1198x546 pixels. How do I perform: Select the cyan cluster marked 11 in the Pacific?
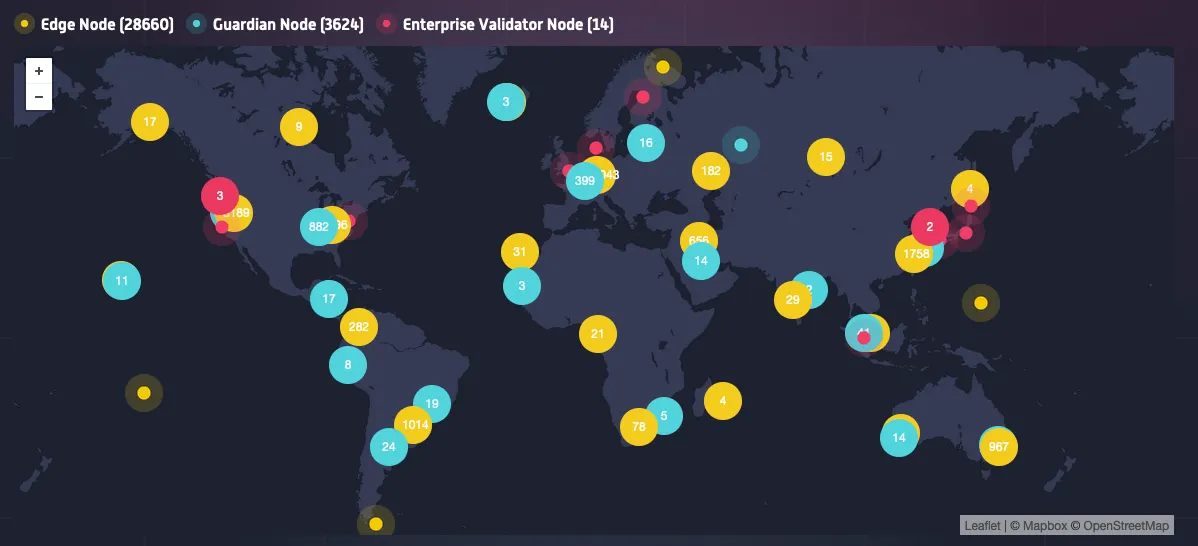pyautogui.click(x=122, y=281)
